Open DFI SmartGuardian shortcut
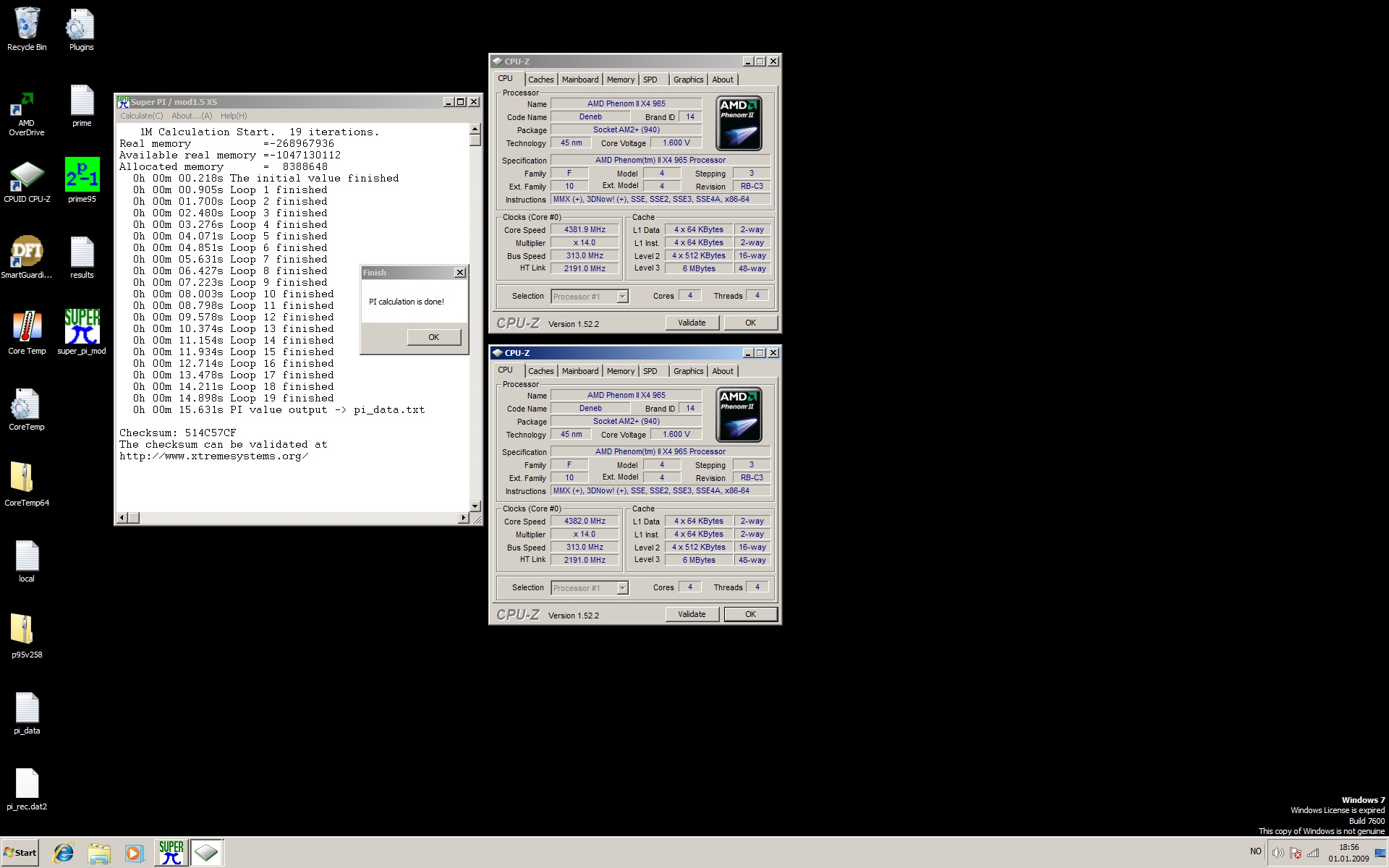This screenshot has height=868, width=1389. pyautogui.click(x=27, y=257)
